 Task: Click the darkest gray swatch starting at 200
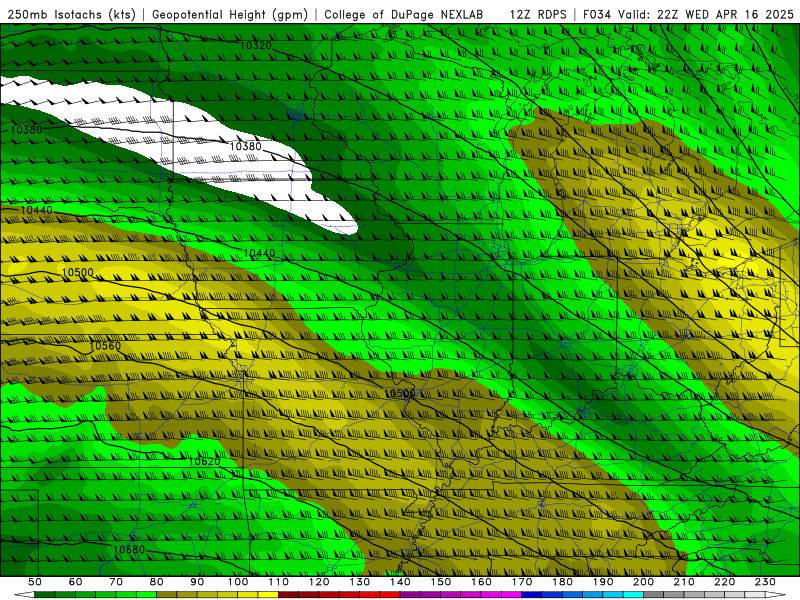654,595
